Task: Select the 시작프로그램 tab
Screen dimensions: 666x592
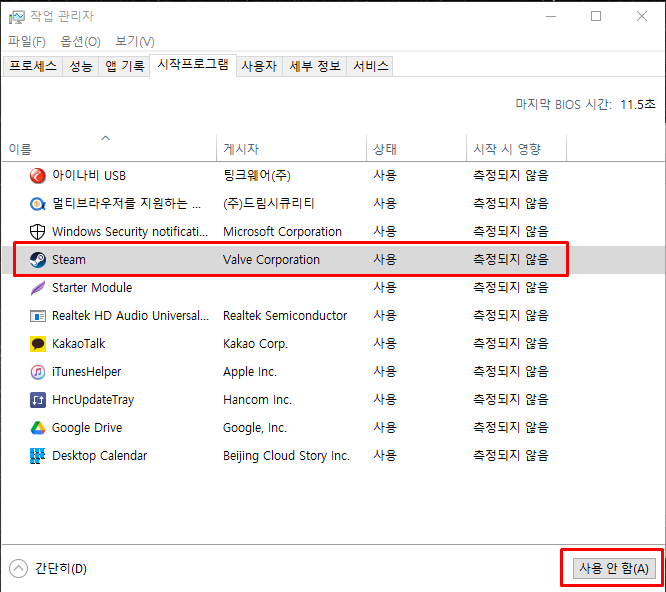Action: (x=193, y=65)
